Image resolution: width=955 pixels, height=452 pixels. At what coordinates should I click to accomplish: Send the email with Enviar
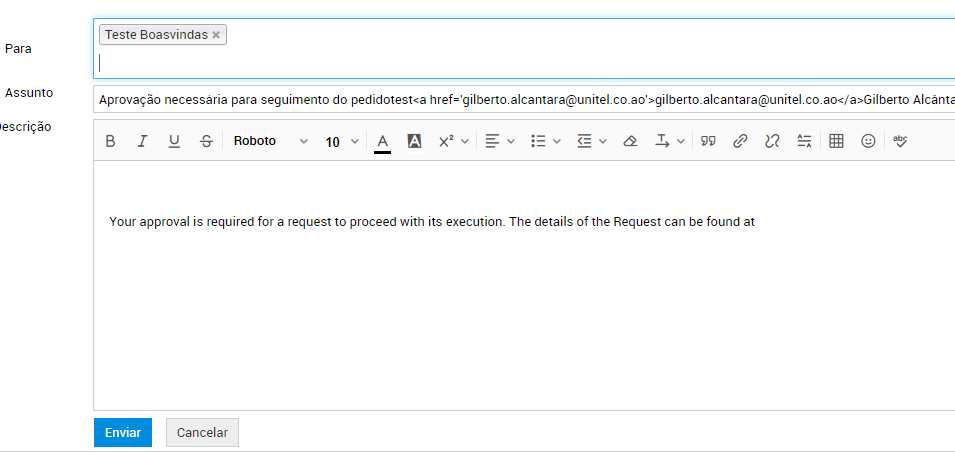pos(123,433)
